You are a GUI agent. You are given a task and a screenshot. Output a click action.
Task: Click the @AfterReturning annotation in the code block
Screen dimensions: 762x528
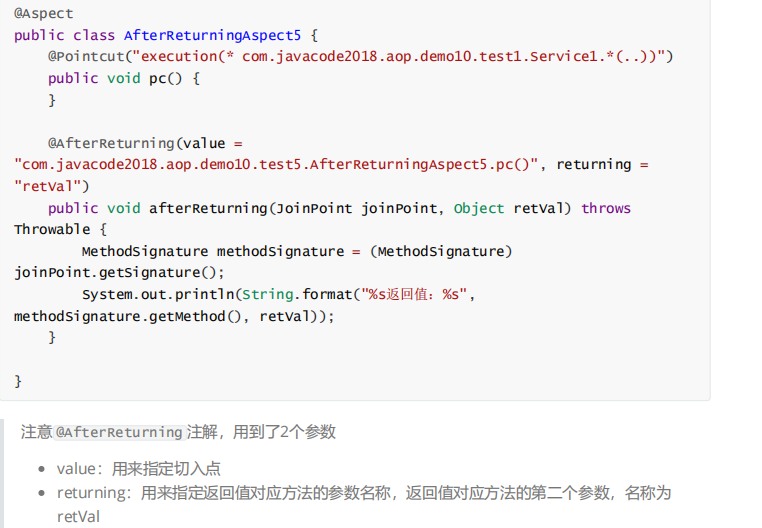[111, 143]
